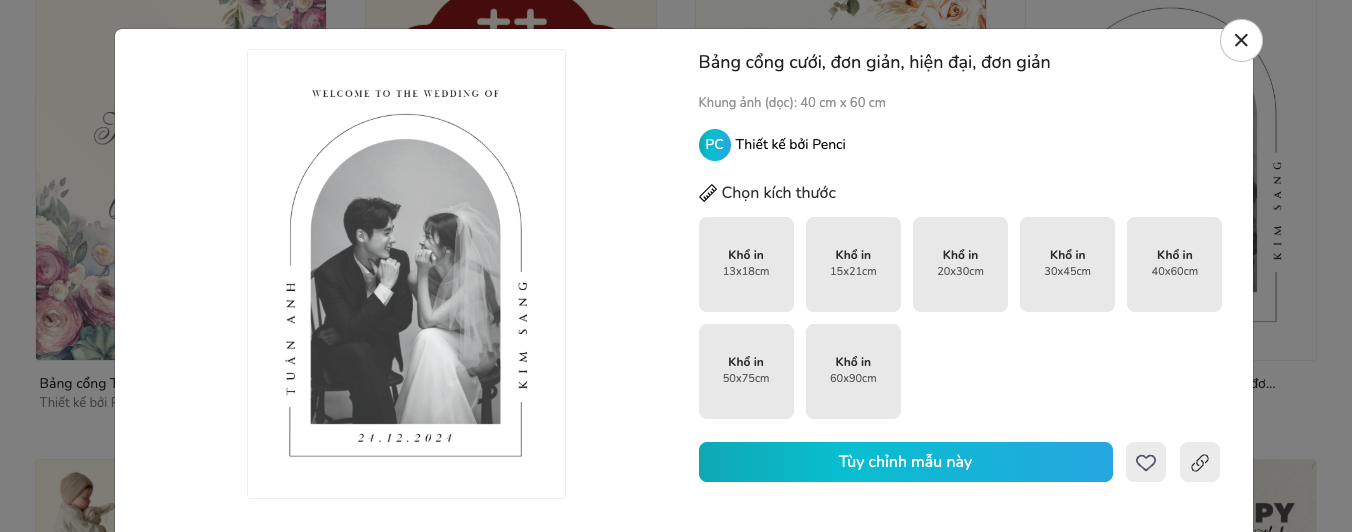The image size is (1352, 532).
Task: Click the Tùy chỉnh mẫu này button
Action: click(905, 462)
